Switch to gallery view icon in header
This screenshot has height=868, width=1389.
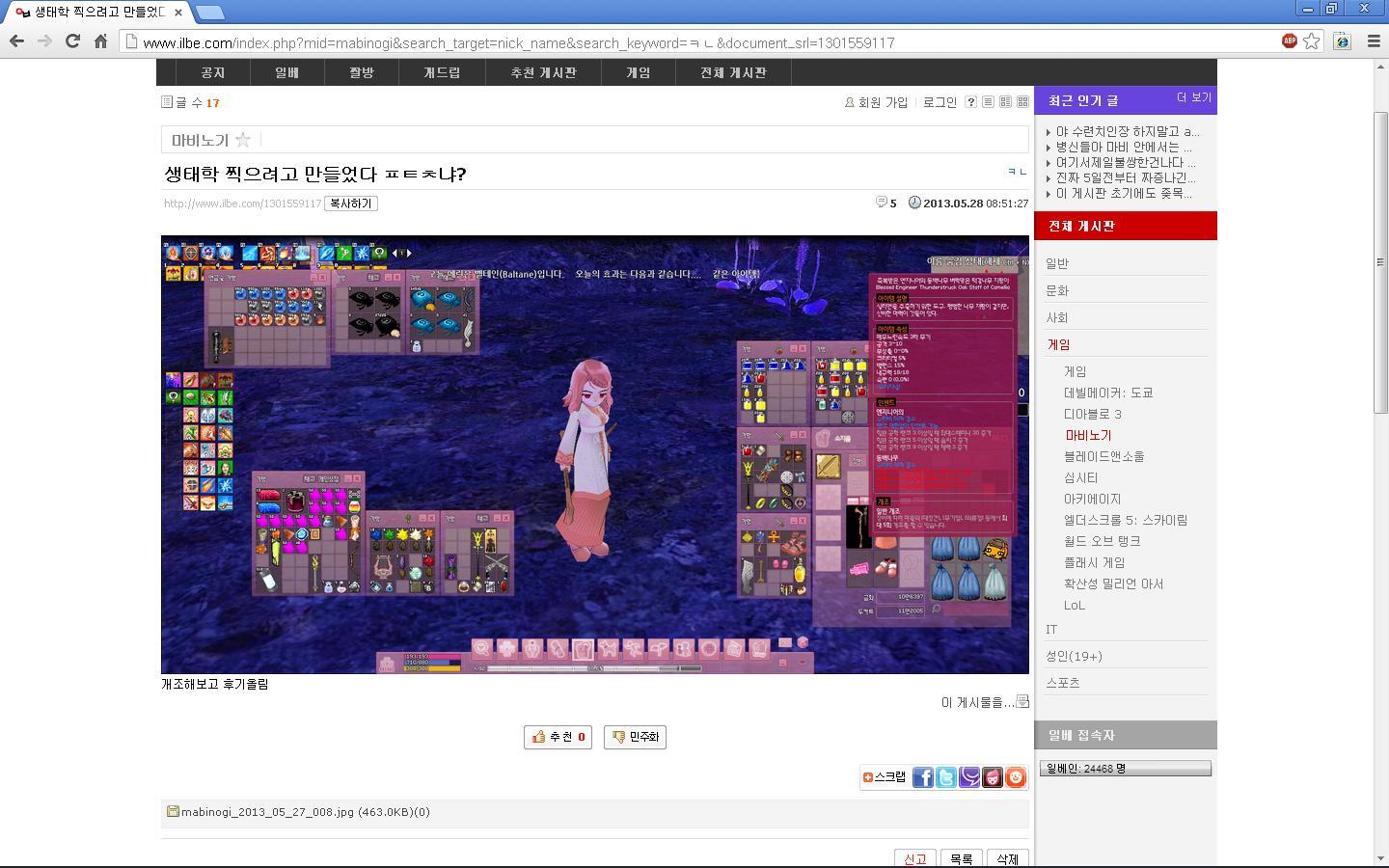(1022, 101)
